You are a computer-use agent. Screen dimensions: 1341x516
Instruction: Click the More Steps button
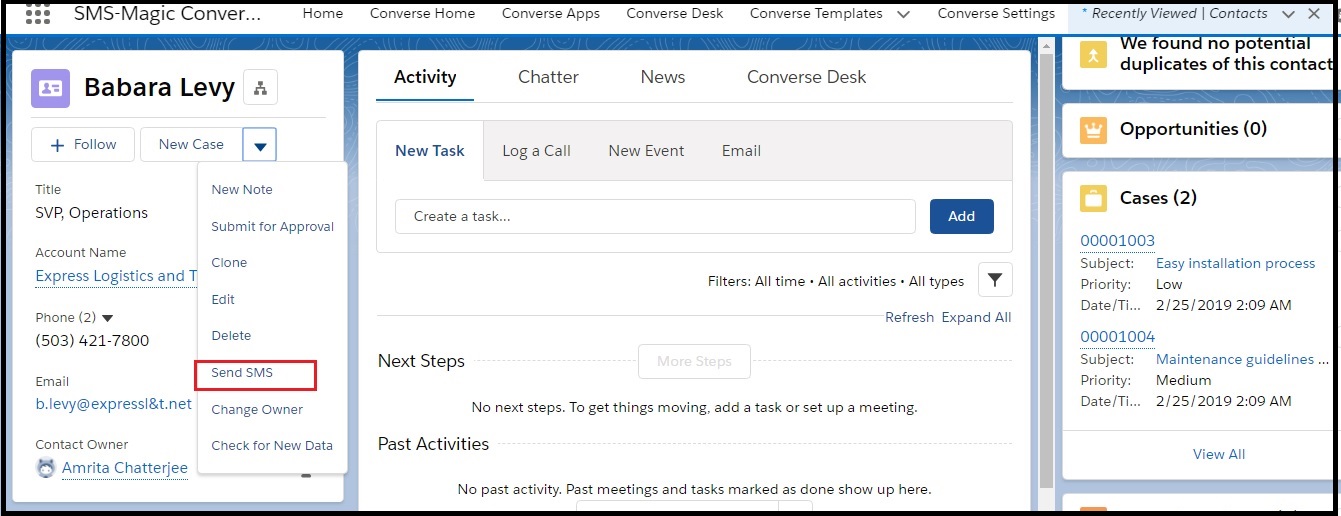pos(694,361)
